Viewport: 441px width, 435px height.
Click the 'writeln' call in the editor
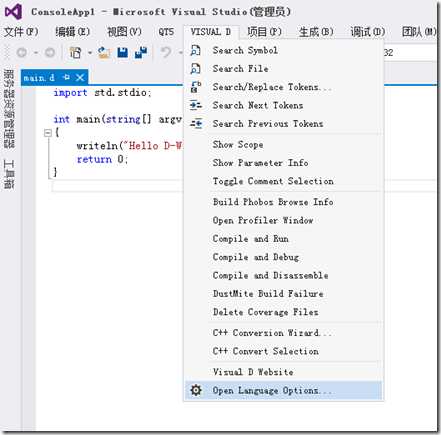pos(97,146)
